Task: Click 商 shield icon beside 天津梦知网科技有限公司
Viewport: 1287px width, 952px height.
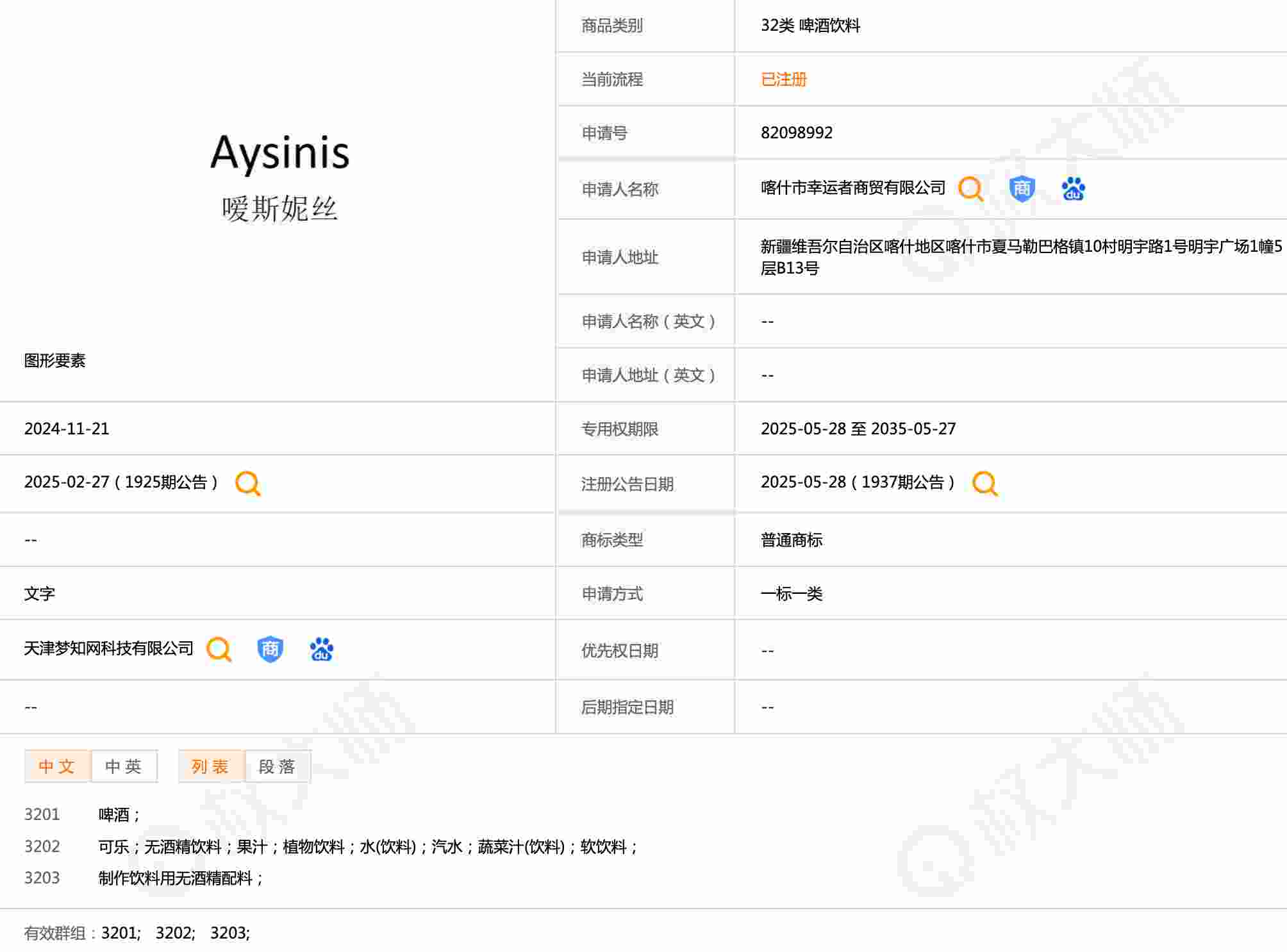Action: tap(270, 649)
